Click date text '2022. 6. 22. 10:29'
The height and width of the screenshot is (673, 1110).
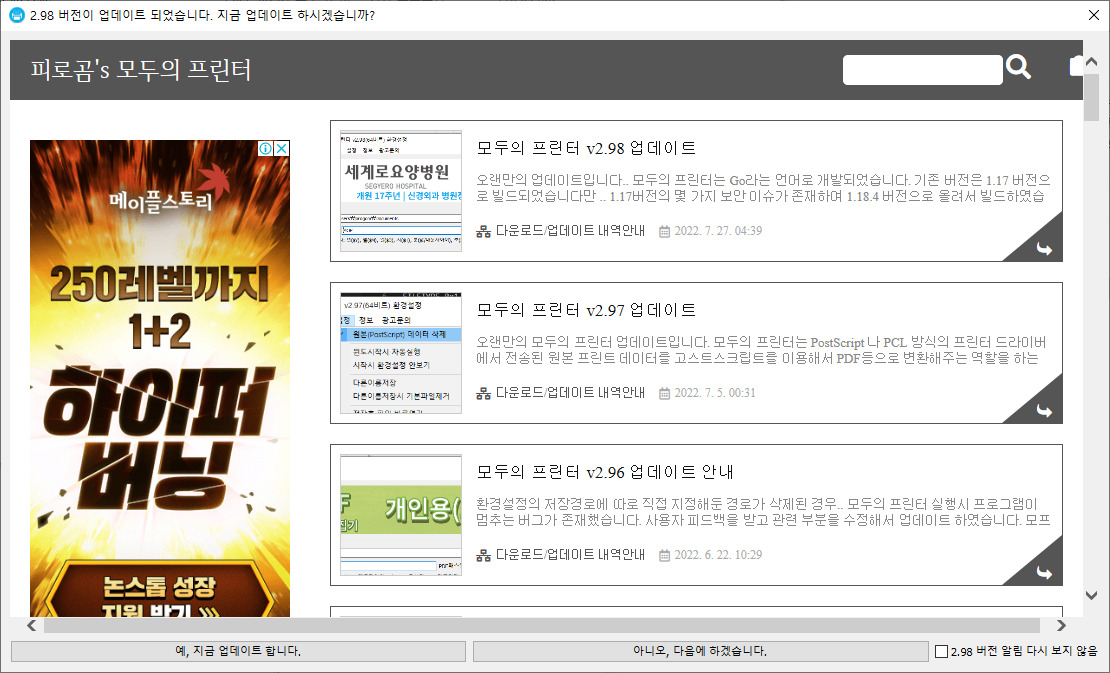718,555
